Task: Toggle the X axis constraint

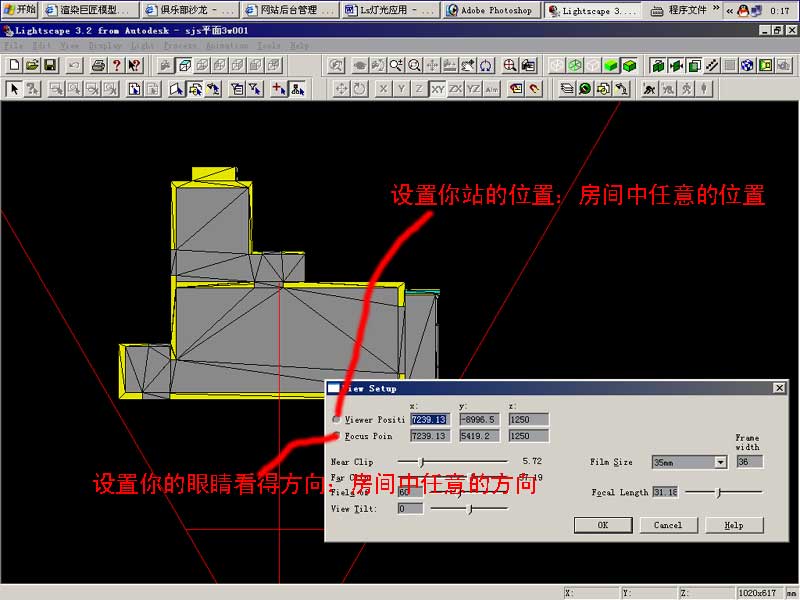Action: 383,89
